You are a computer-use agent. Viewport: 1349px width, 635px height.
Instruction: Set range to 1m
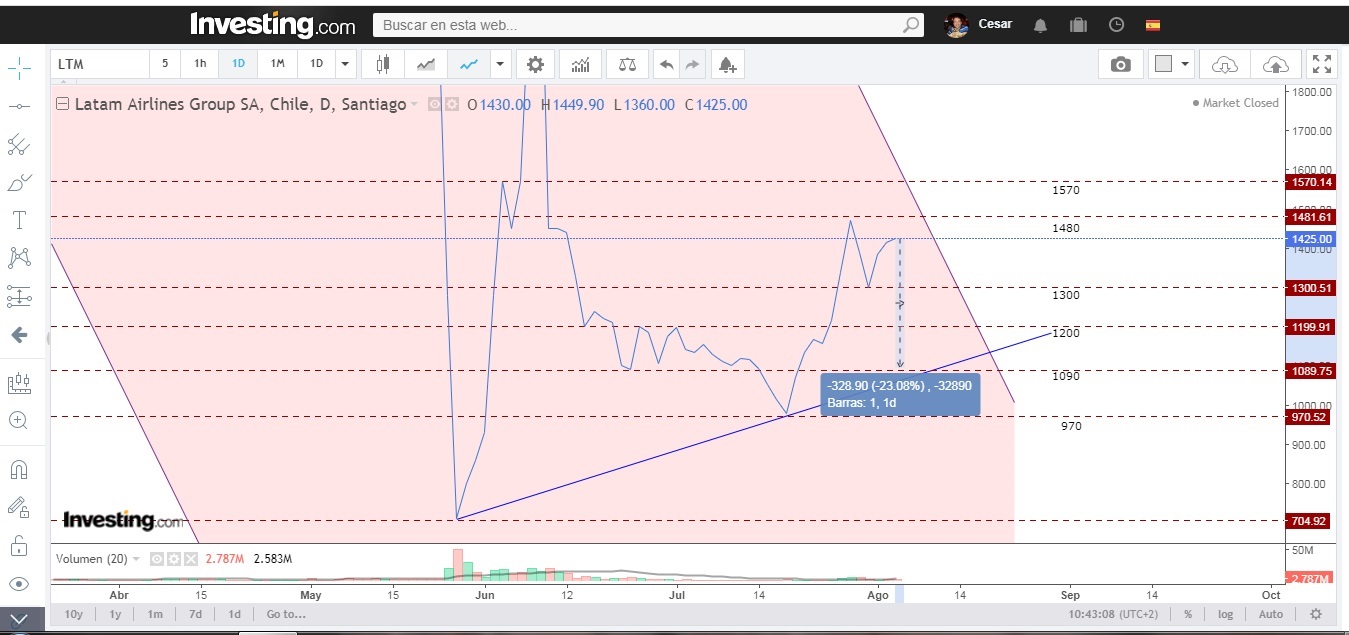tap(155, 614)
